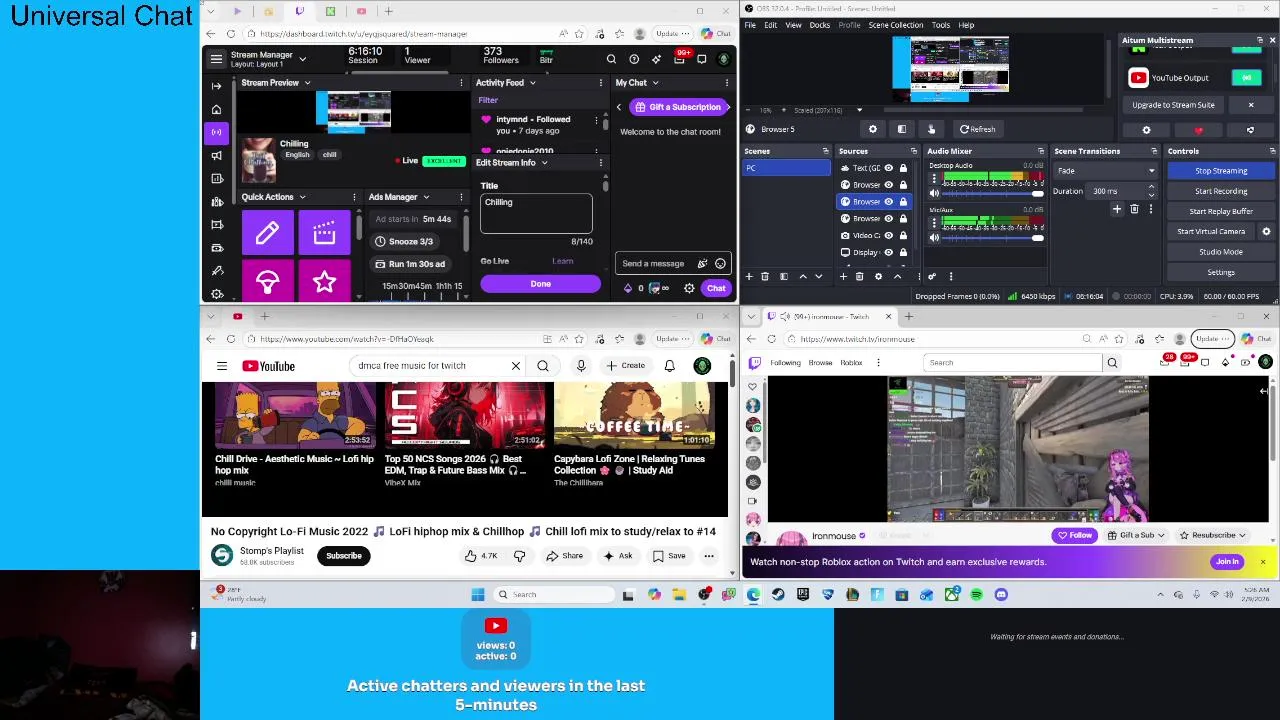Expand the Edit Stream Info panel dropdown
Viewport: 1280px width, 720px height.
[x=544, y=163]
